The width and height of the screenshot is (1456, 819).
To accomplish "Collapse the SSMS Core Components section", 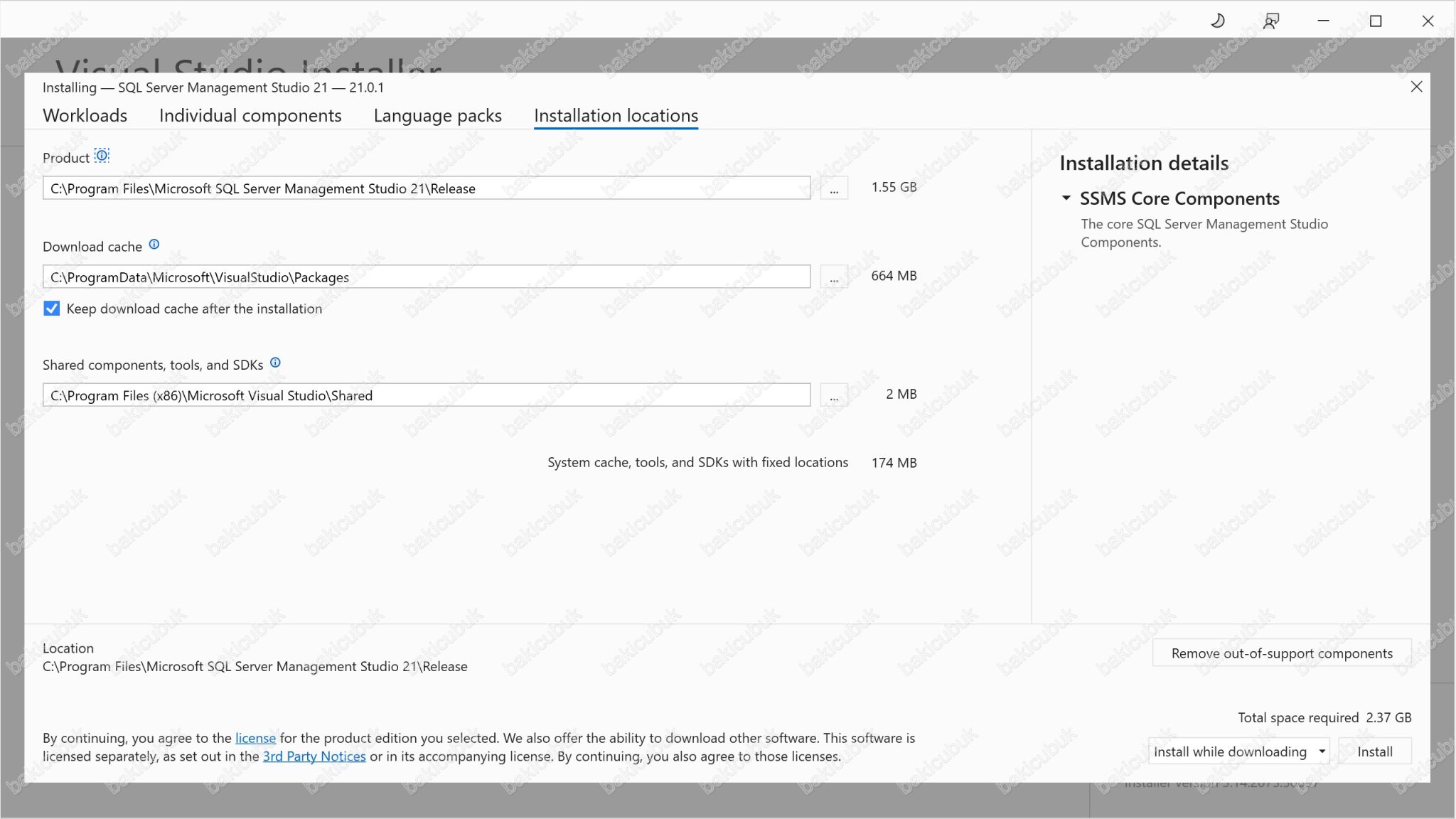I will (1067, 198).
